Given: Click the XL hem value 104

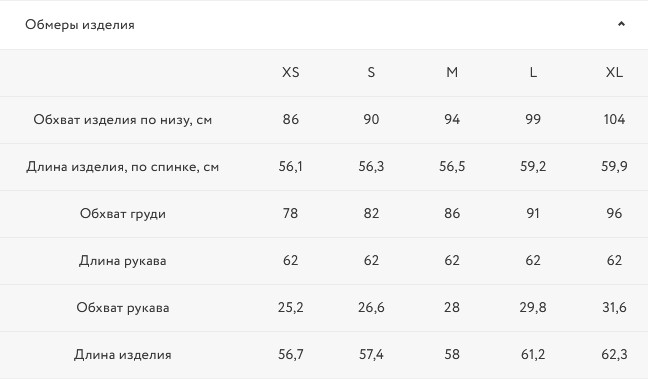Looking at the screenshot, I should click(x=614, y=119).
